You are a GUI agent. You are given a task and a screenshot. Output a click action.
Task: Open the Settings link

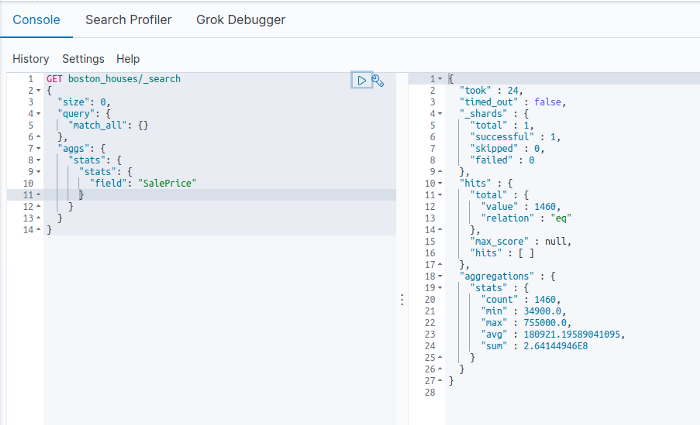click(x=83, y=59)
